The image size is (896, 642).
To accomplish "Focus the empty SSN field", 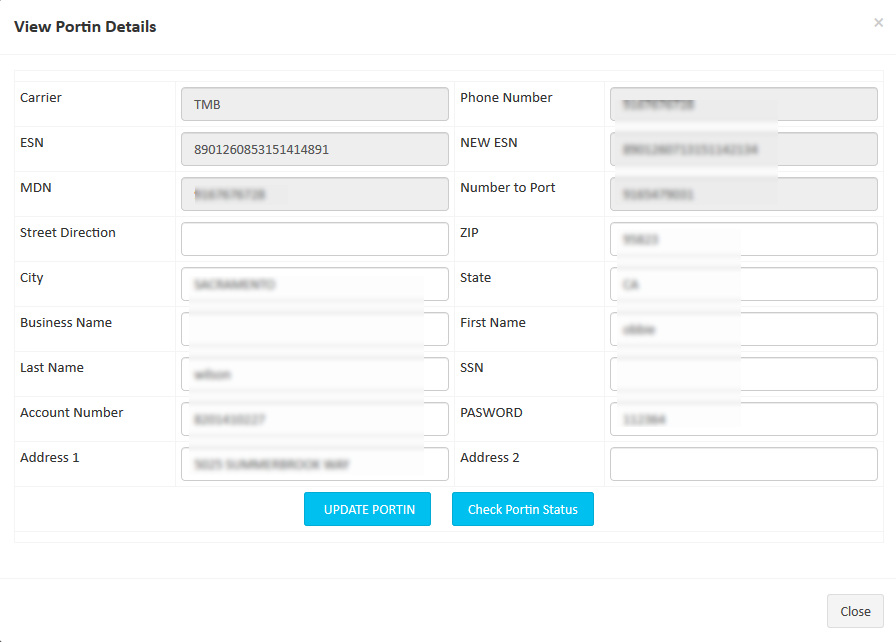I will [x=744, y=374].
